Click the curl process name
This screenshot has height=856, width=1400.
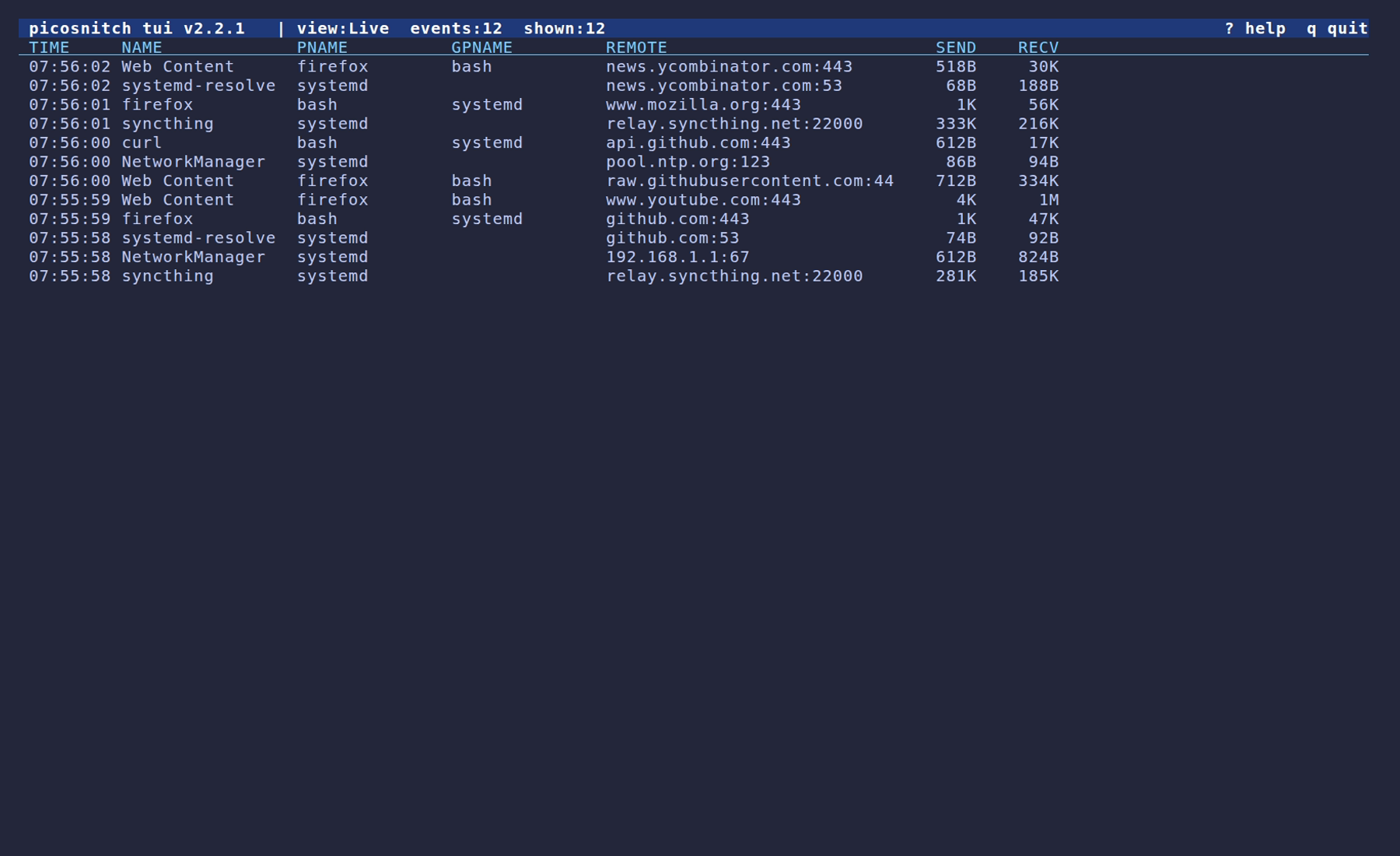pos(142,143)
